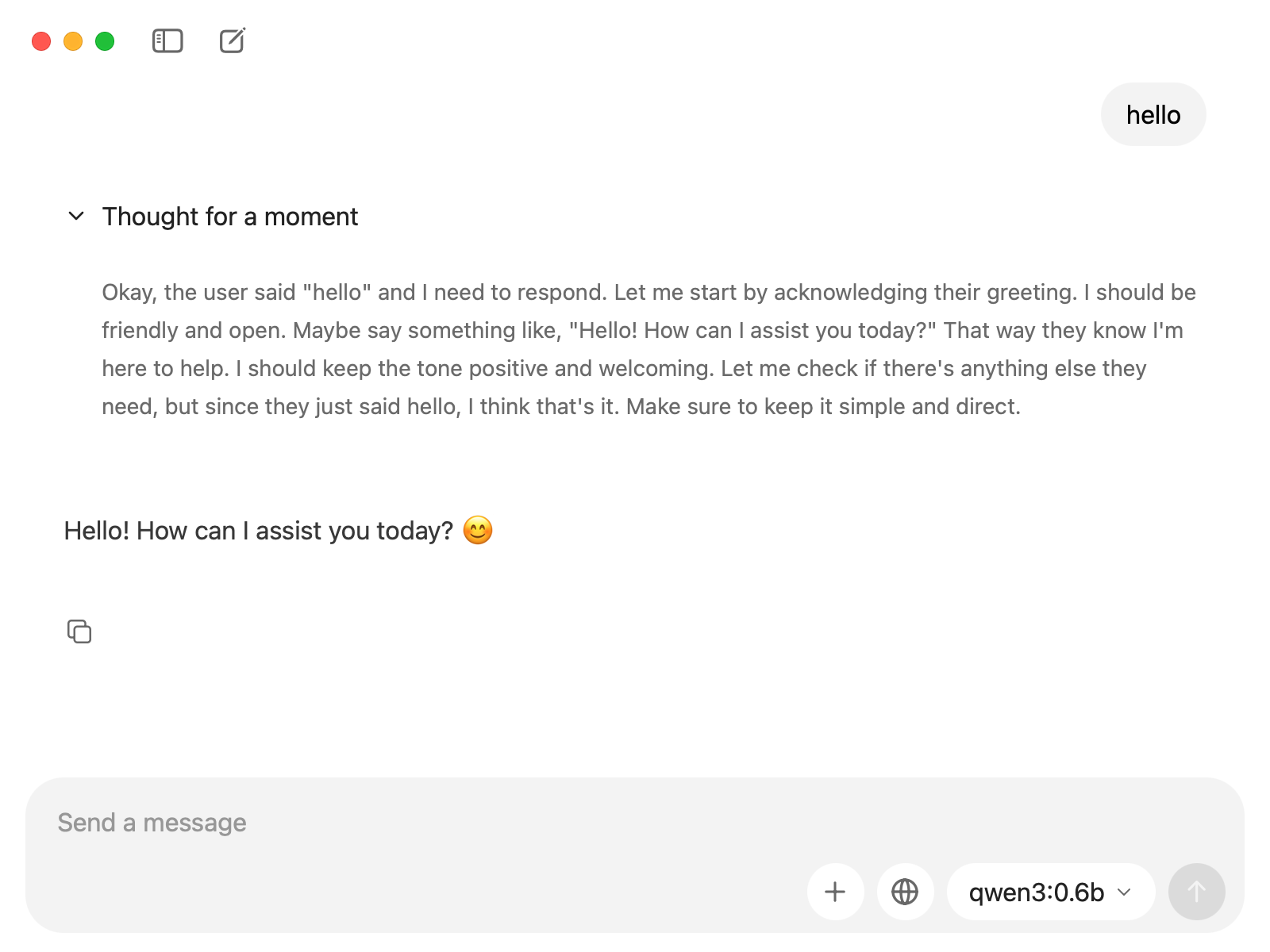This screenshot has width=1270, height=952.
Task: Click the "hello" user message bubble
Action: point(1153,114)
